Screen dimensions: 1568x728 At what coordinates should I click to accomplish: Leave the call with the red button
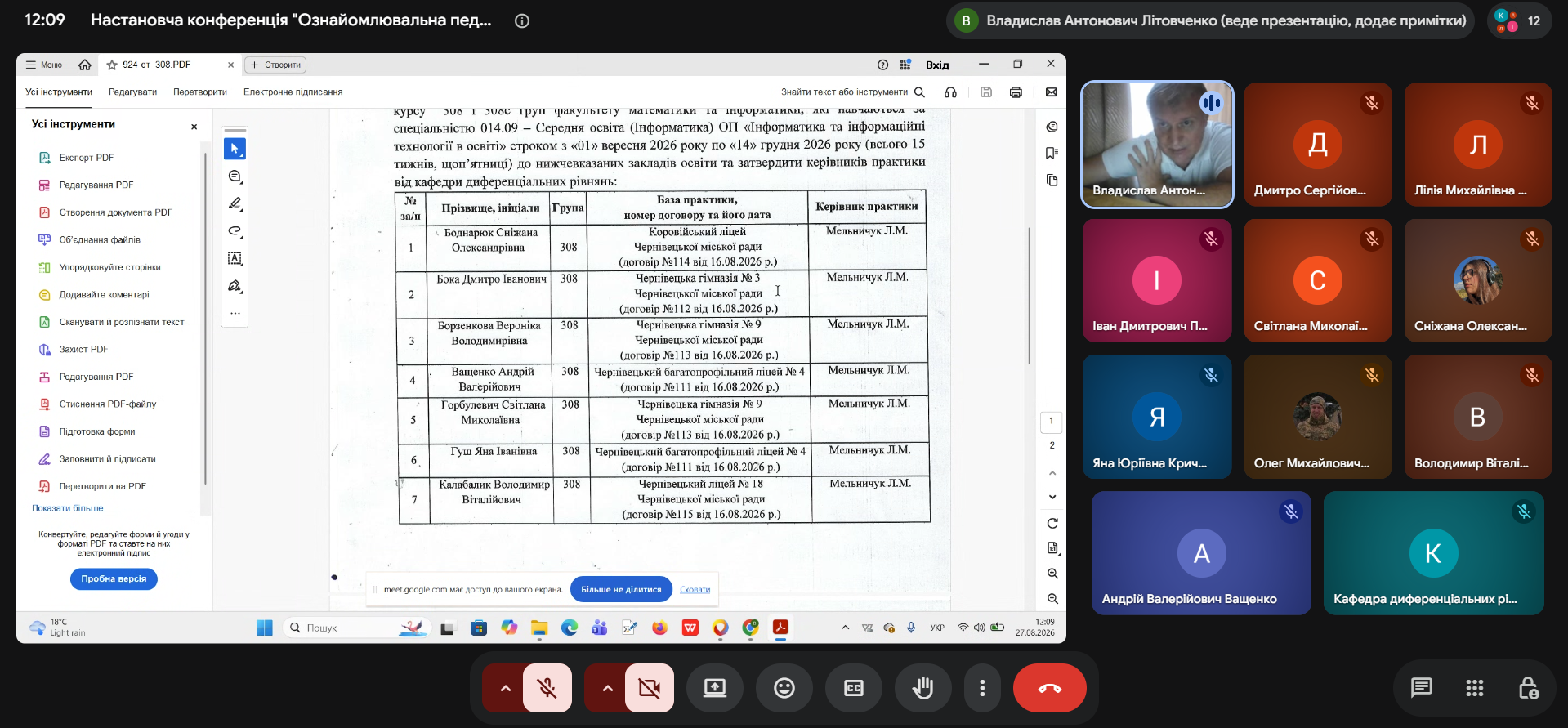click(1050, 688)
